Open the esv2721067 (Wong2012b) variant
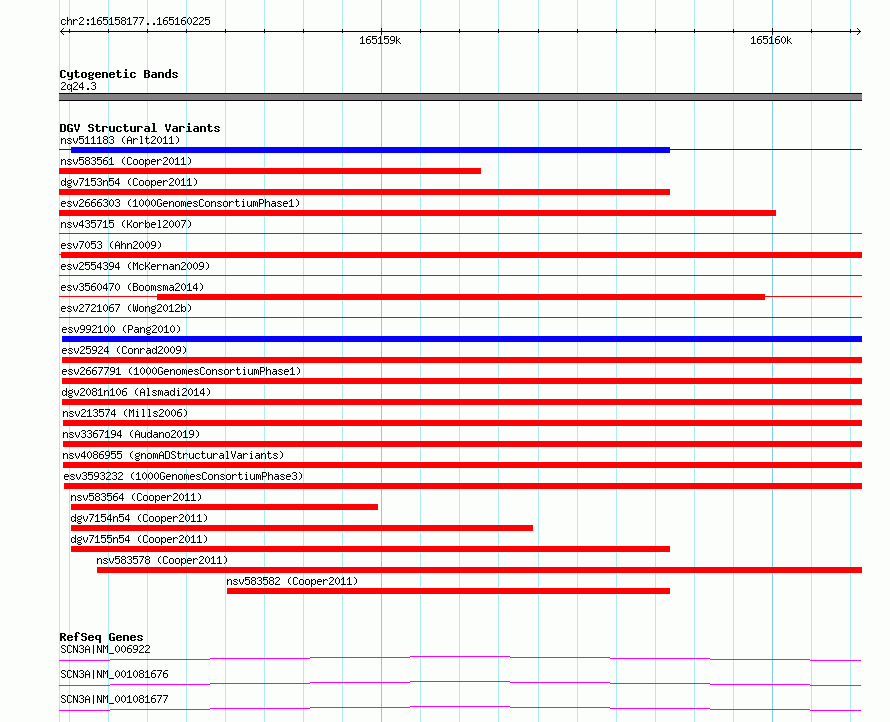The image size is (890, 722). pyautogui.click(x=460, y=317)
